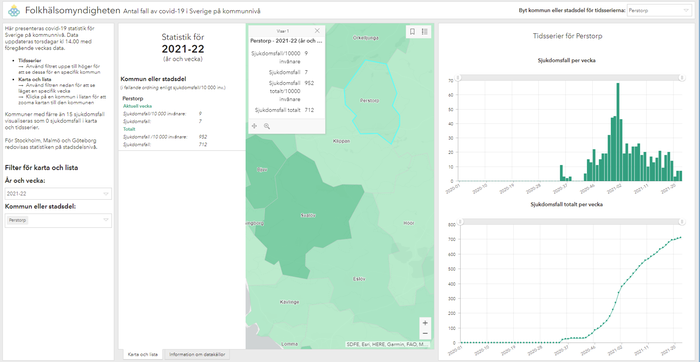Click the Perstorp label on the map
The width and height of the screenshot is (700, 362).
(x=370, y=101)
